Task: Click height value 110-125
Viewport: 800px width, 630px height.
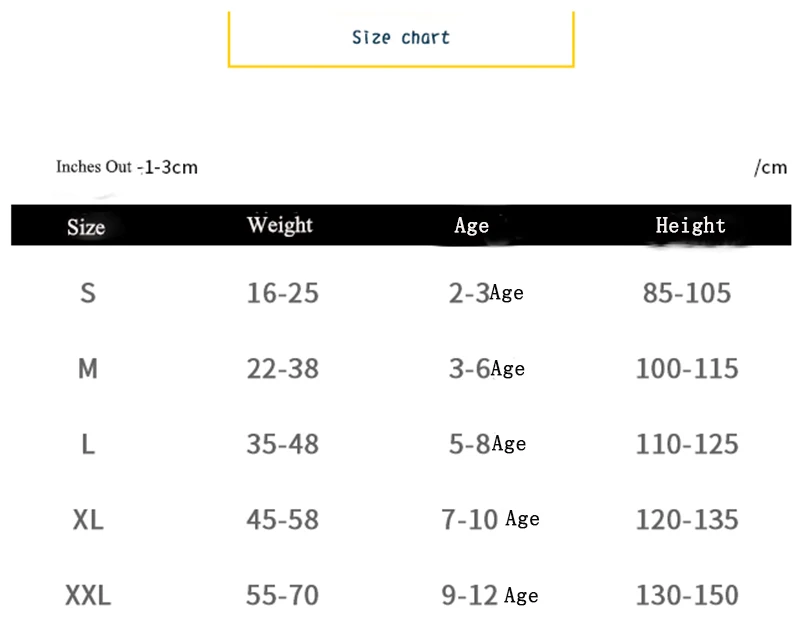Action: [687, 444]
